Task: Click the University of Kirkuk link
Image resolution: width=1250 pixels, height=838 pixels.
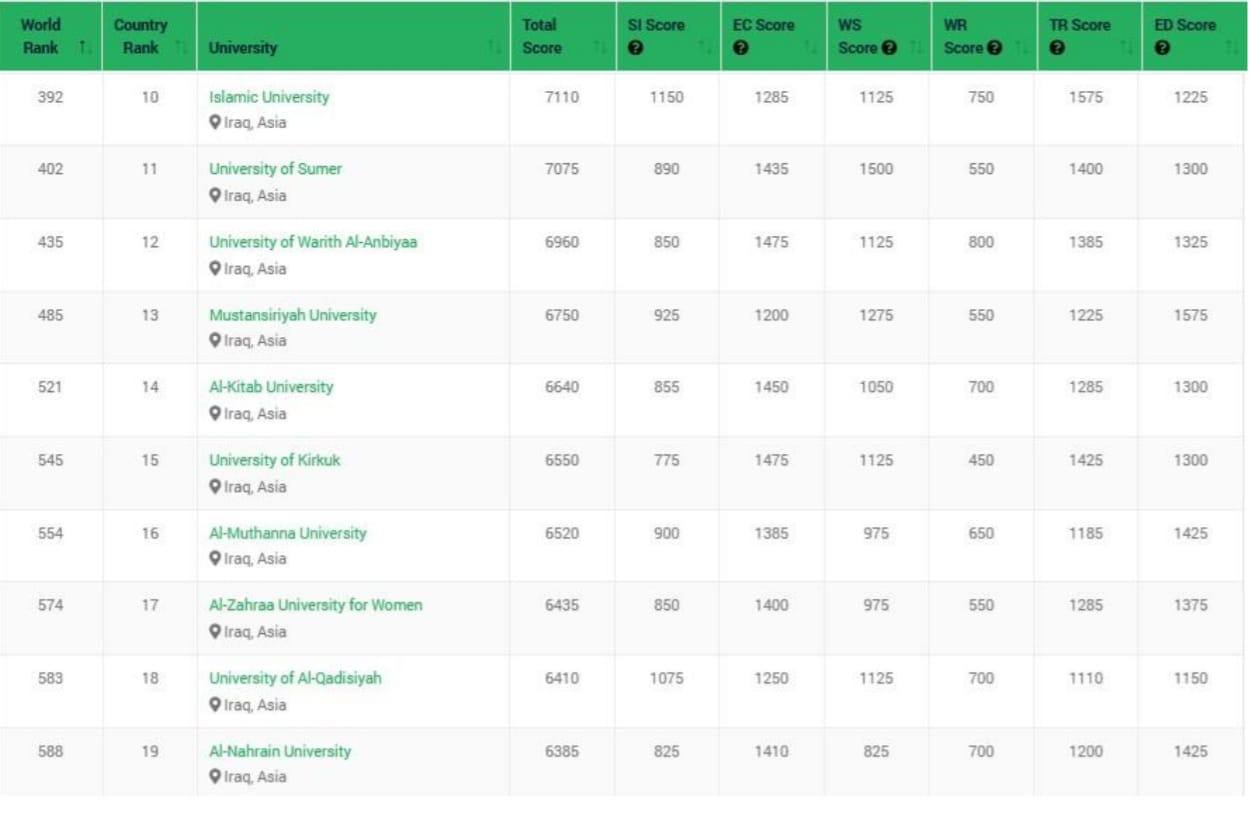Action: pyautogui.click(x=274, y=460)
